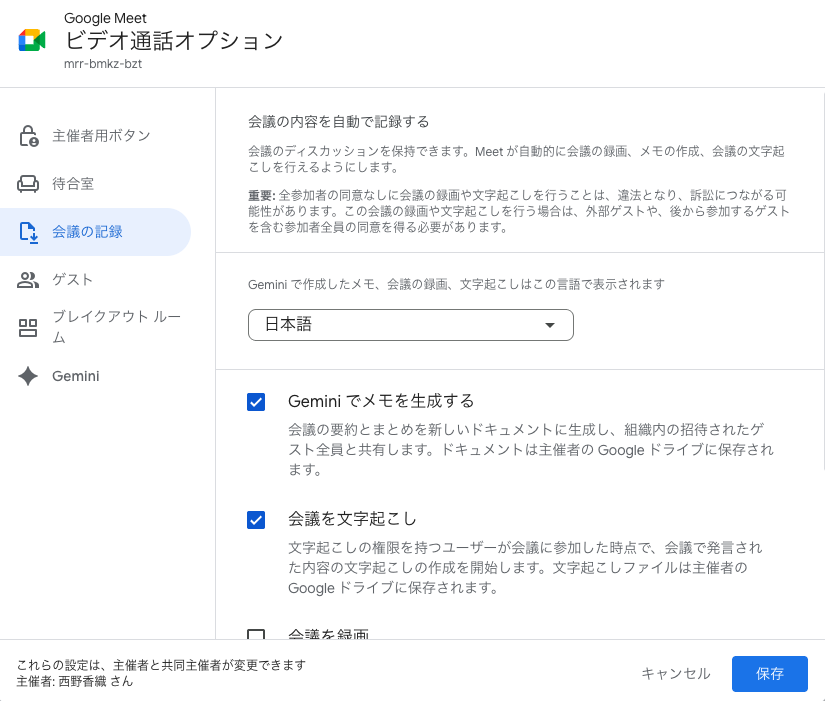Screen dimensions: 825x701
Task: Disable the 会議を文字起こし checkbox
Action: [x=256, y=520]
